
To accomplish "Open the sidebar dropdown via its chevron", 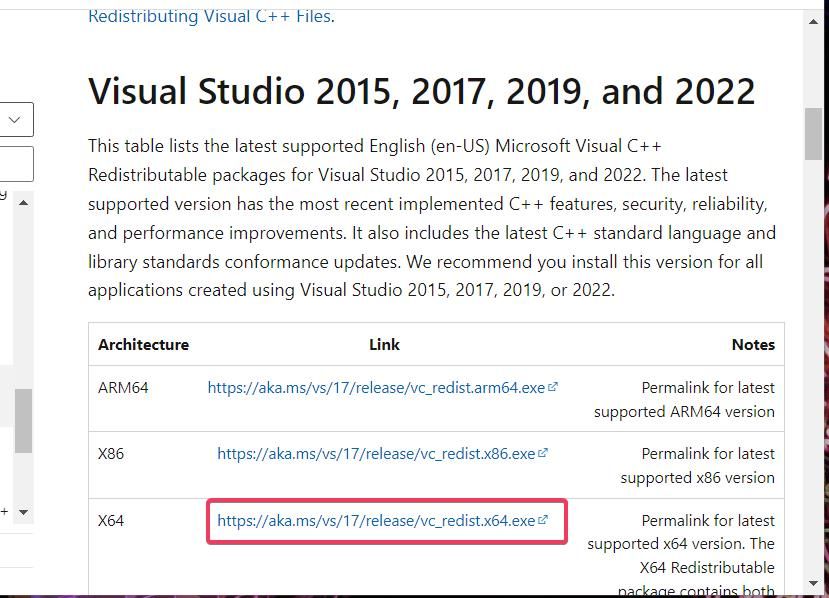I will pyautogui.click(x=15, y=119).
